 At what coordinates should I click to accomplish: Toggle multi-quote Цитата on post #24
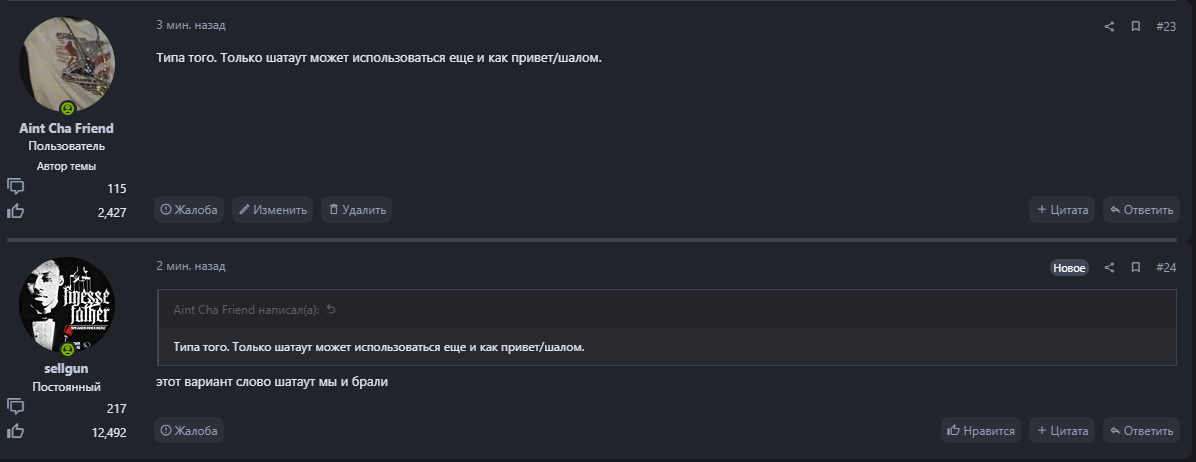(1062, 431)
